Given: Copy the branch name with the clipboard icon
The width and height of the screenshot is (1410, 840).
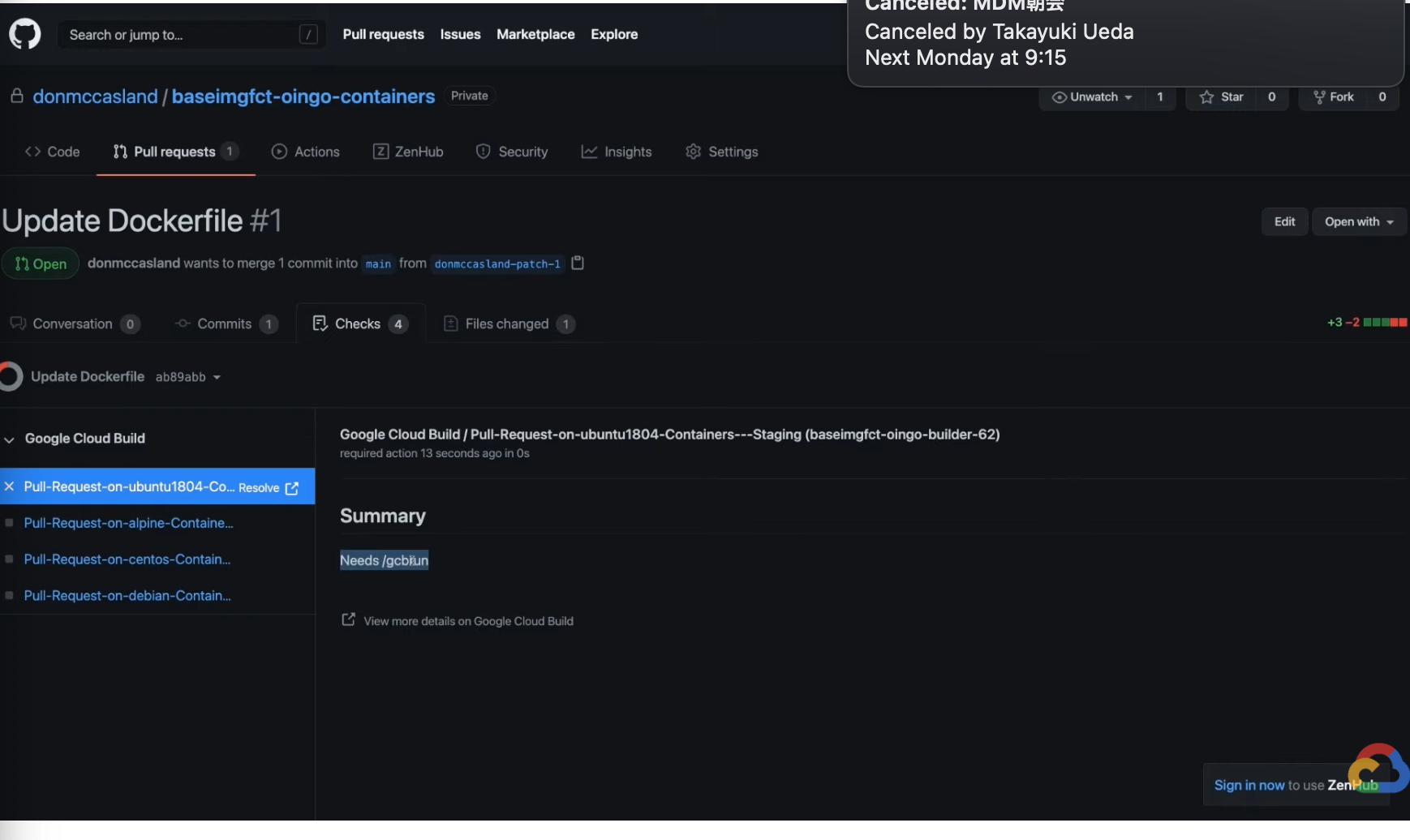Looking at the screenshot, I should pos(578,263).
